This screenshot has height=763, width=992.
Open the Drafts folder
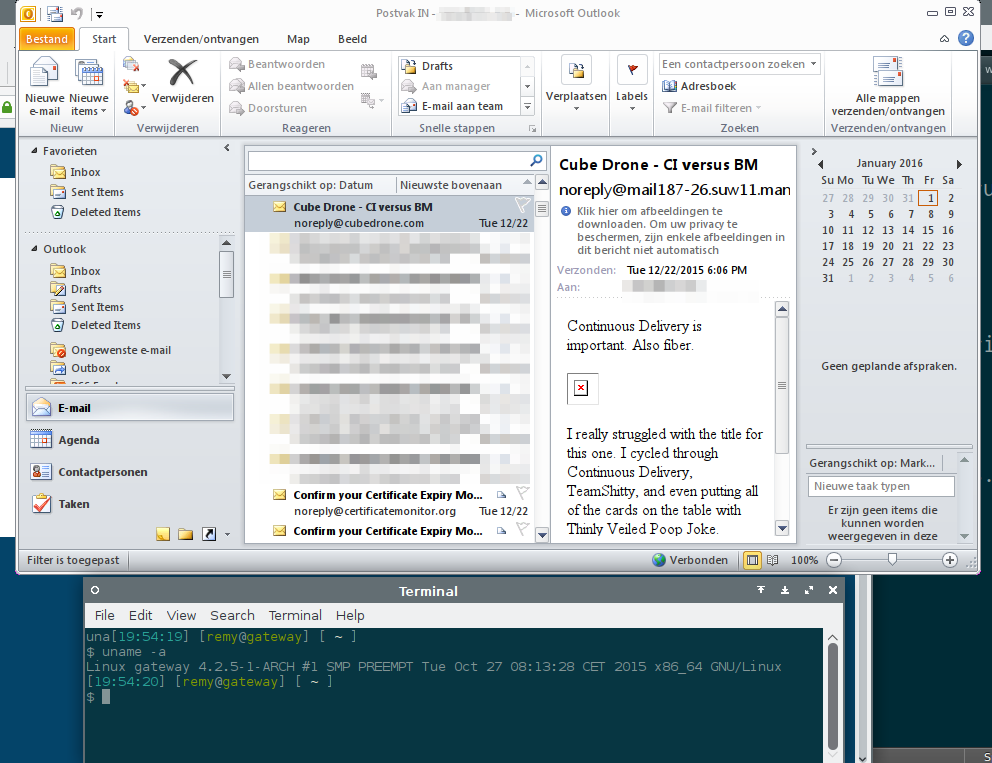pyautogui.click(x=76, y=289)
